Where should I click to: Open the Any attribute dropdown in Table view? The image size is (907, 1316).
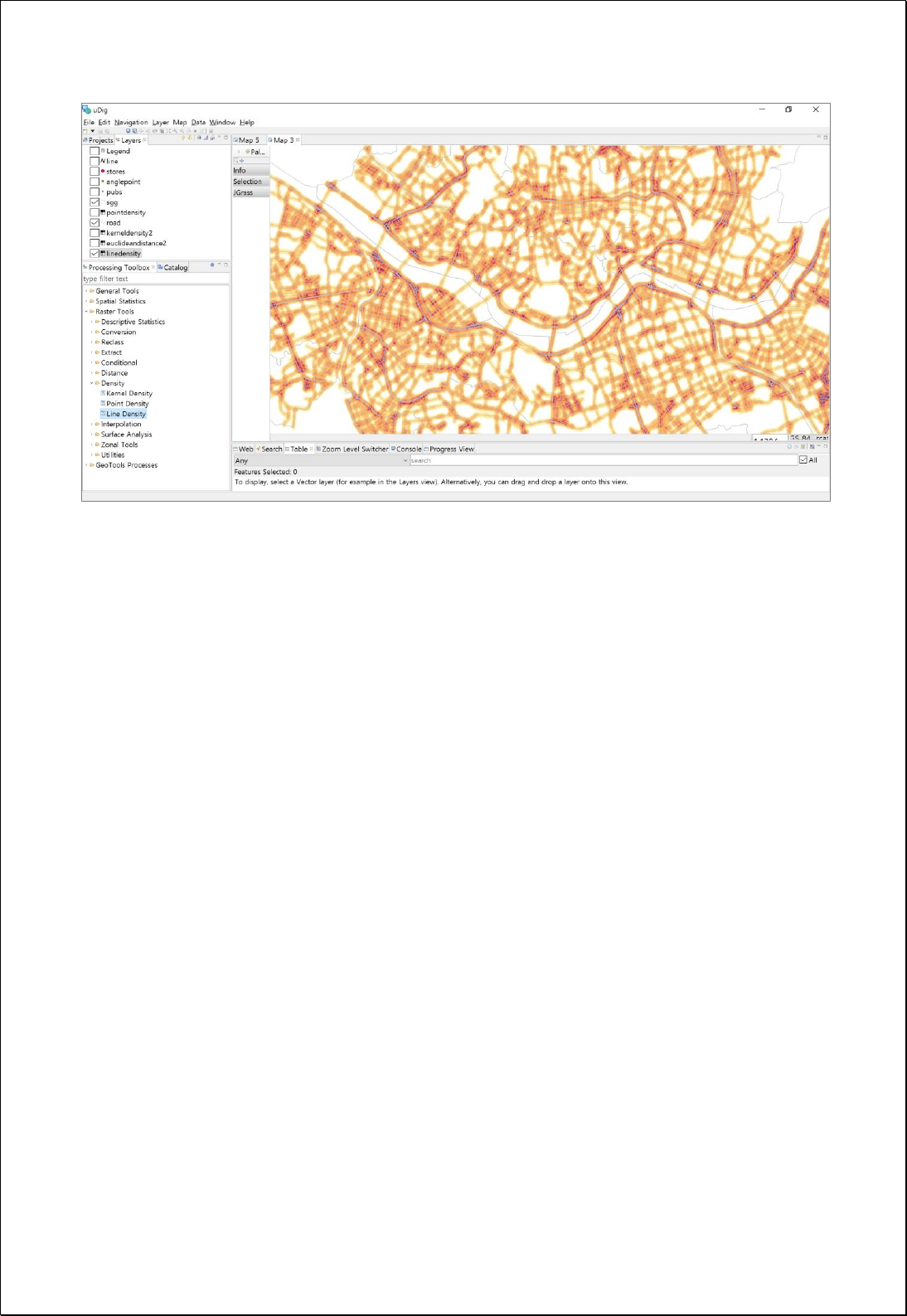tap(321, 460)
